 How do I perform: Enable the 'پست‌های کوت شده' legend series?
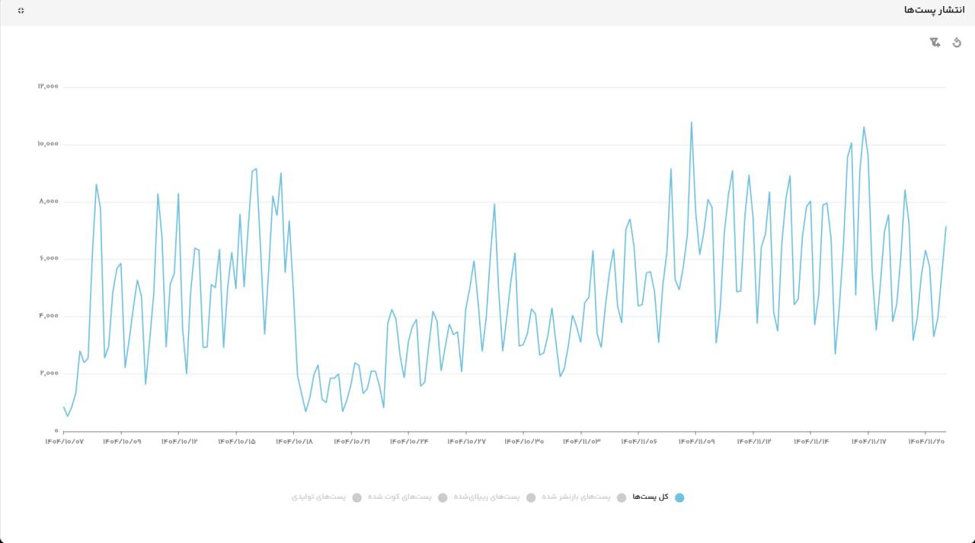(x=407, y=497)
